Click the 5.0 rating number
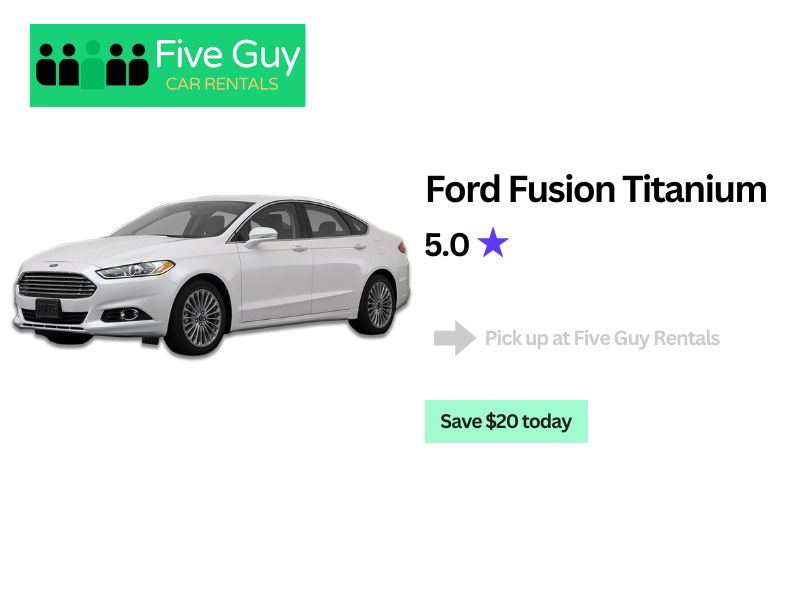 tap(447, 245)
